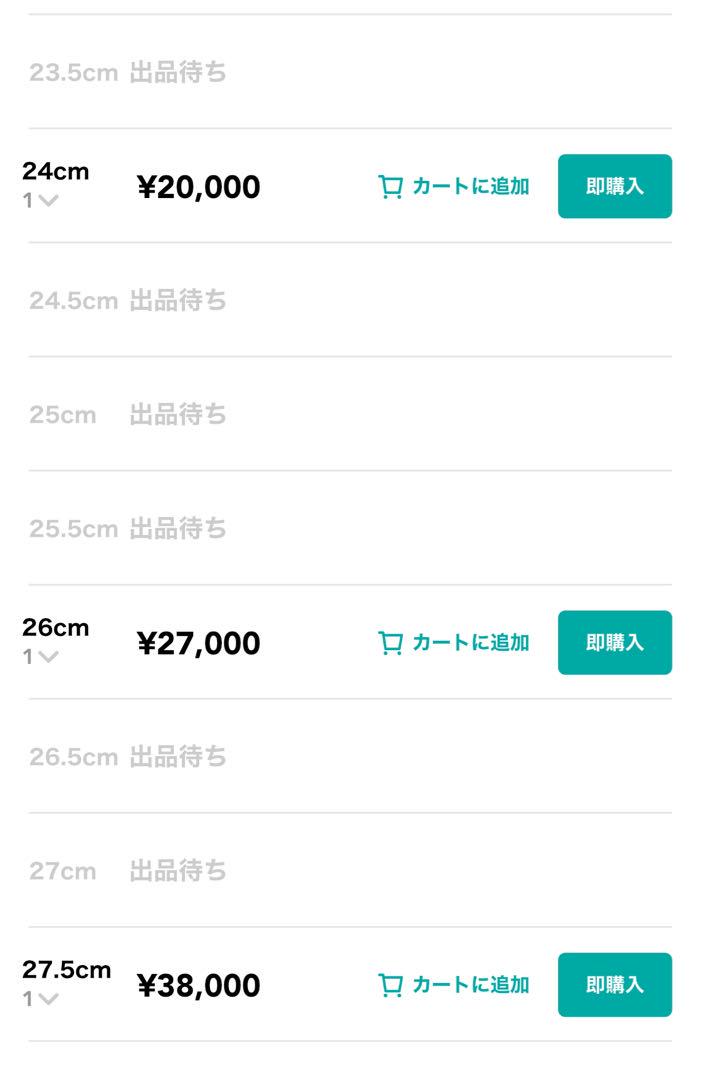The width and height of the screenshot is (701, 1080).
Task: Click the cart icon in the 24cm row
Action: click(390, 187)
